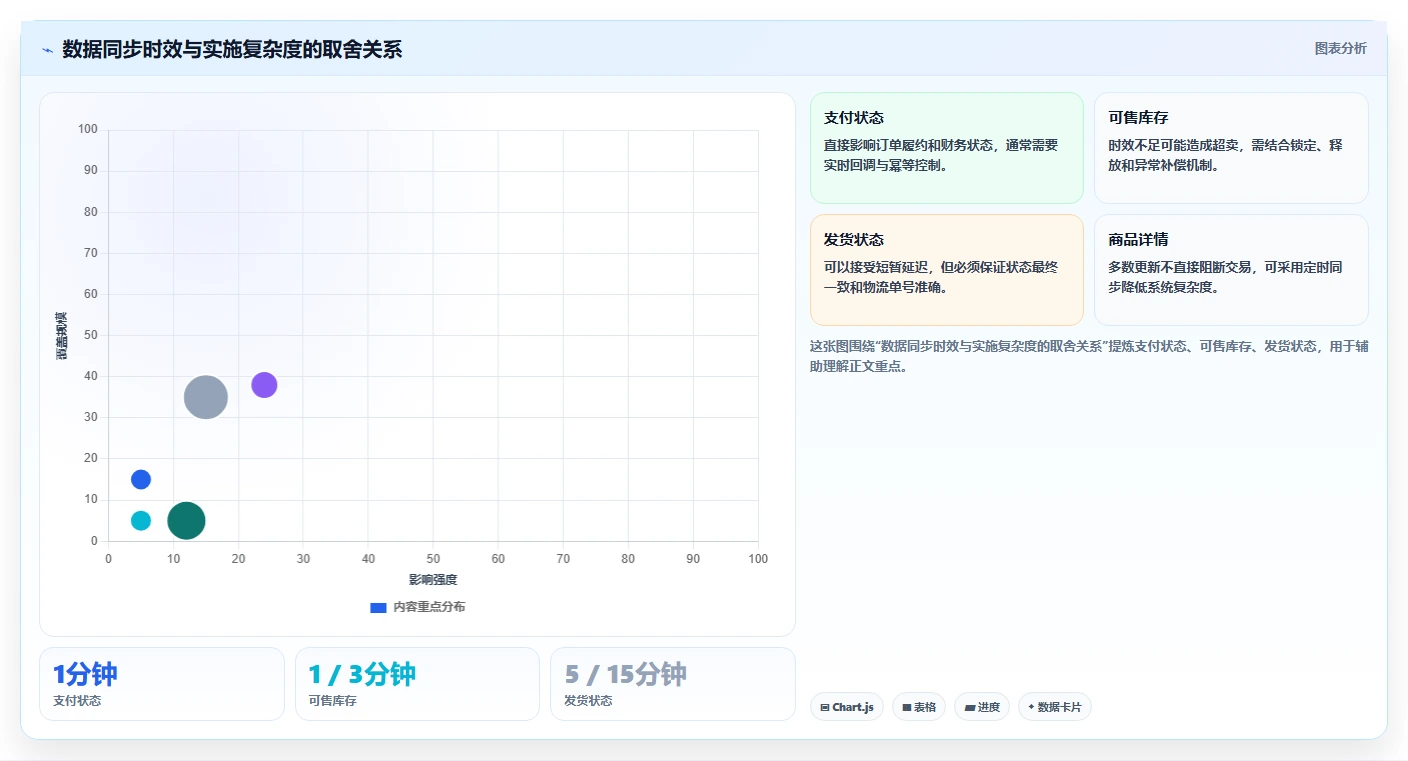Click the icon inside the Chart.js tag
Image resolution: width=1408 pixels, height=761 pixels.
(825, 707)
